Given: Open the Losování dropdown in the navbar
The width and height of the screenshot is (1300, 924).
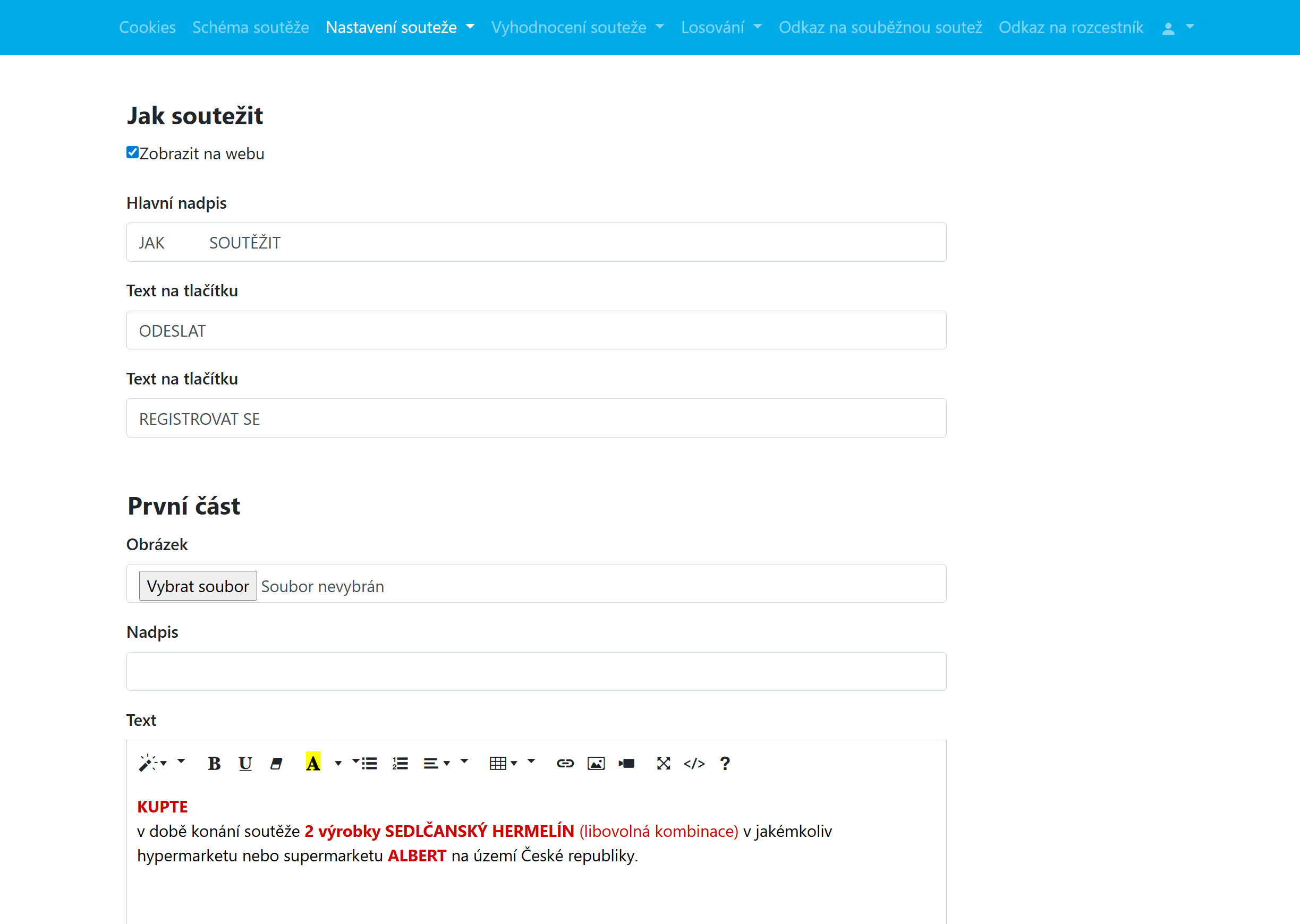Looking at the screenshot, I should [720, 27].
